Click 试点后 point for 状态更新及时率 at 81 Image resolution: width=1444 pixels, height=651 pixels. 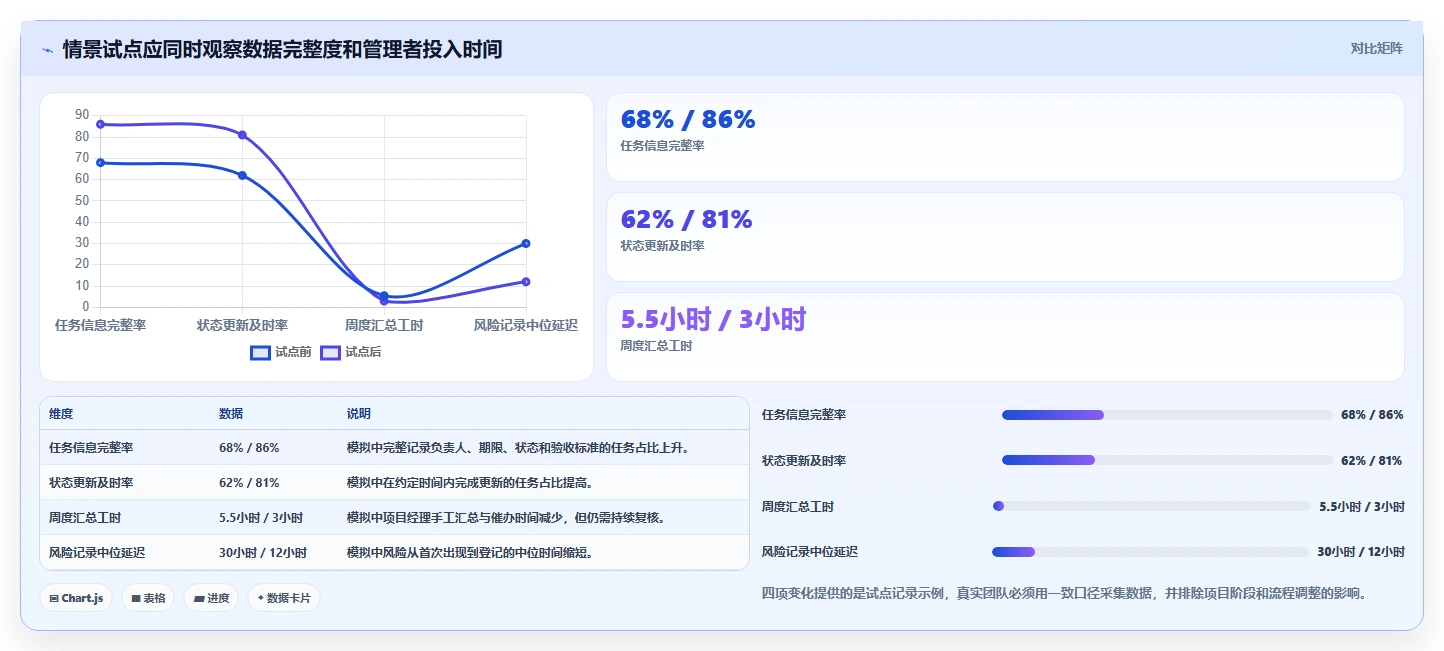point(242,135)
